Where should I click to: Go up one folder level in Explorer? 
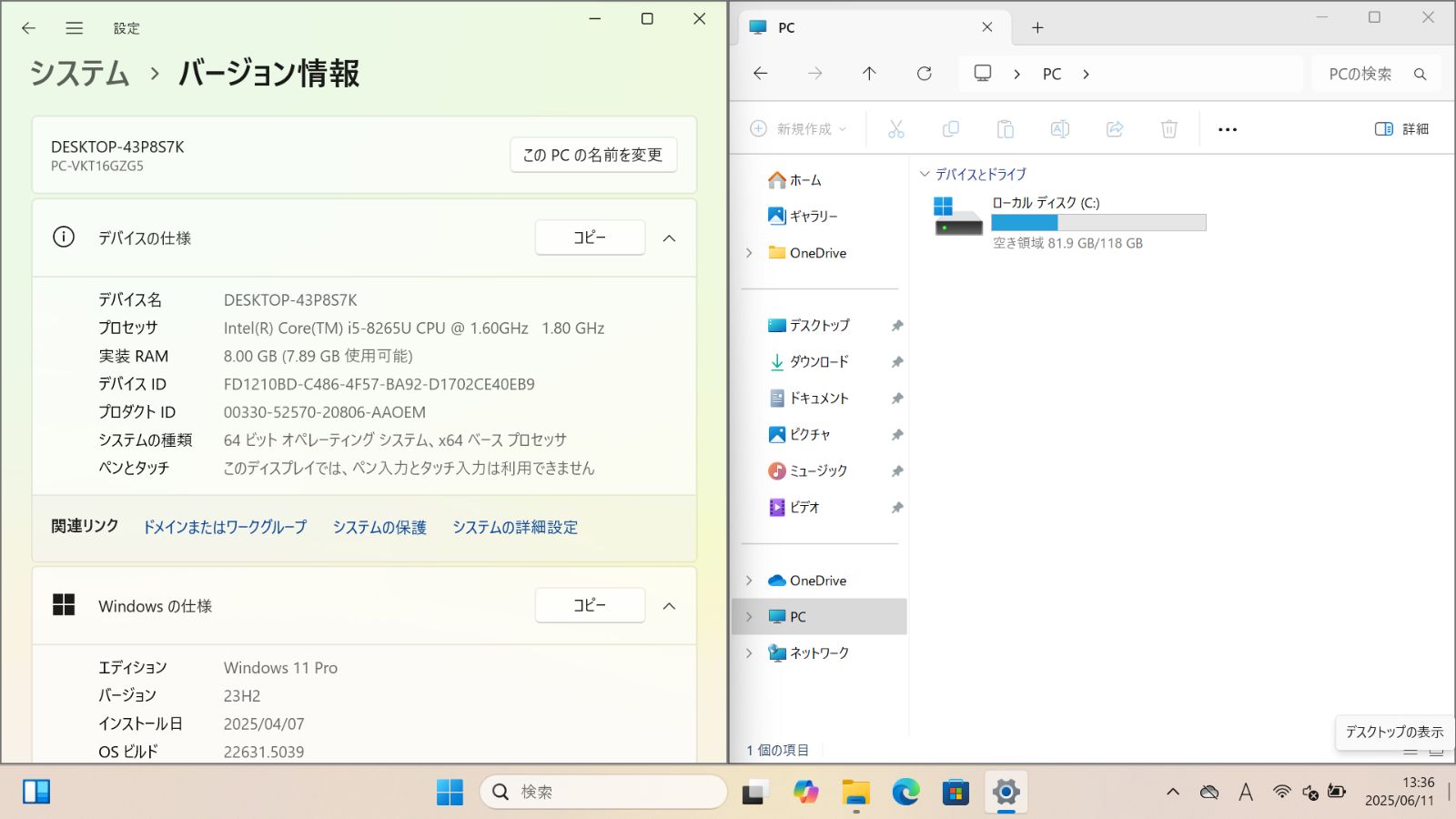869,74
